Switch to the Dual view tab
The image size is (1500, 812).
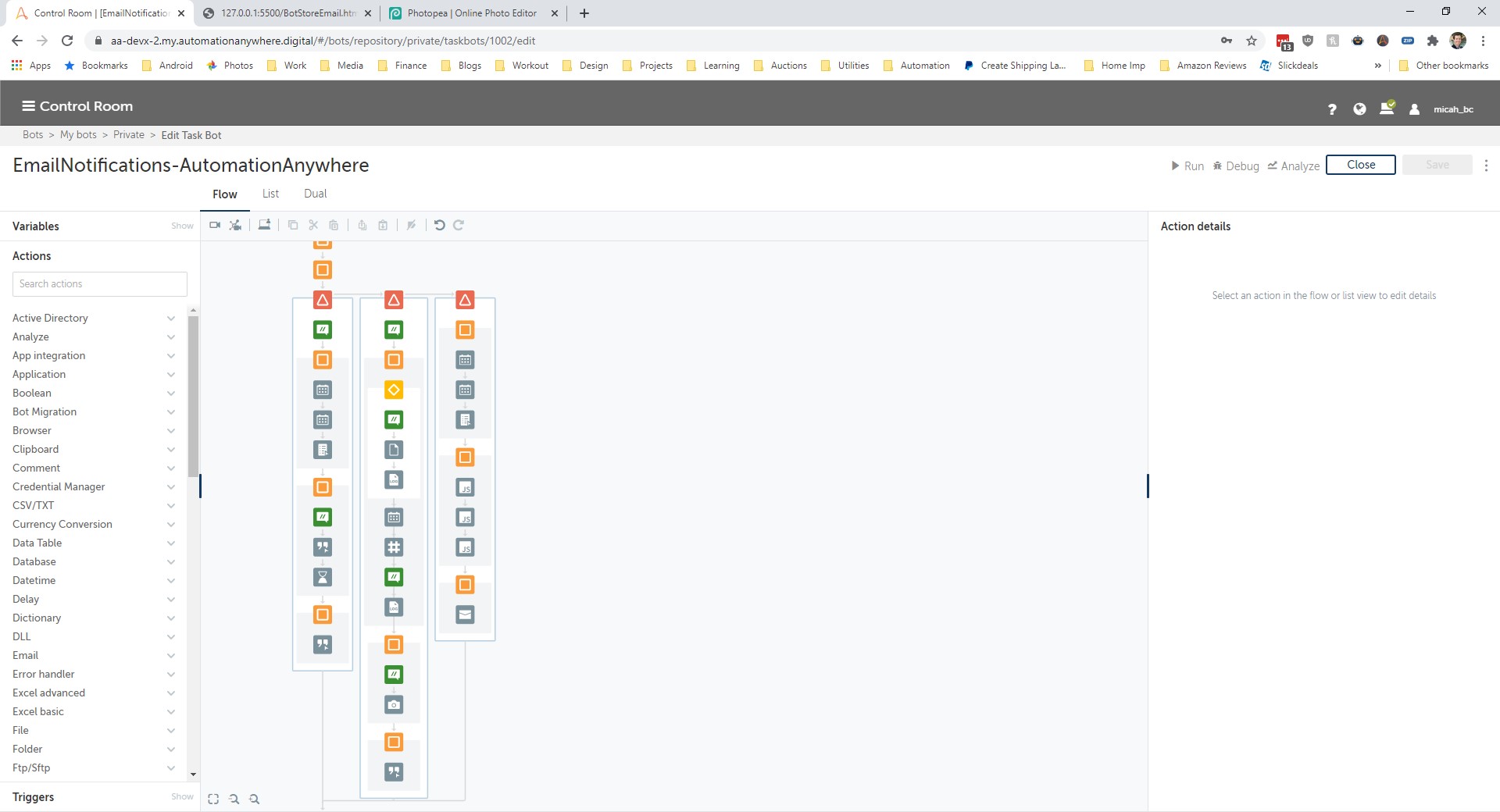[x=316, y=194]
